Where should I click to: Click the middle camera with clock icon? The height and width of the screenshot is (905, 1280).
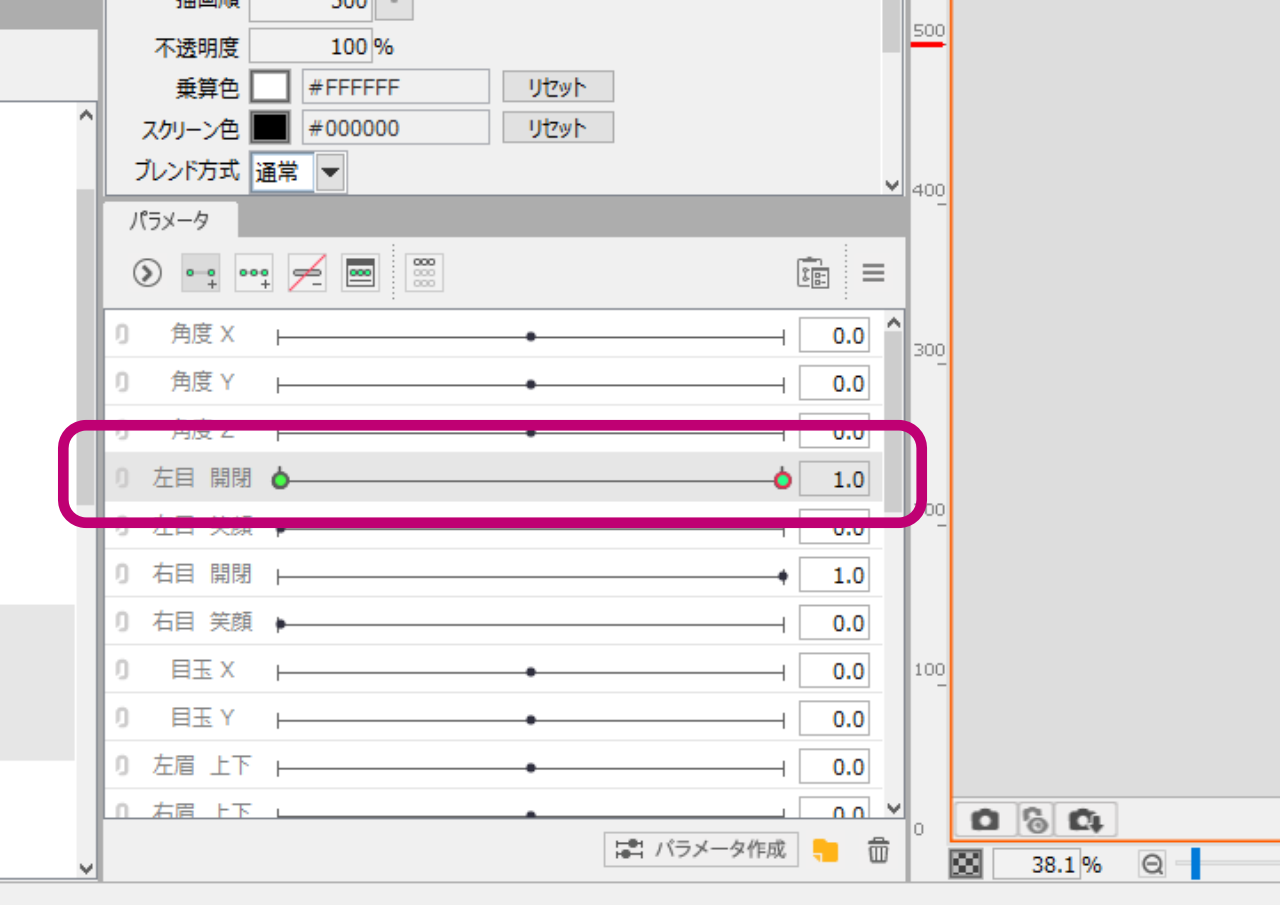1037,820
